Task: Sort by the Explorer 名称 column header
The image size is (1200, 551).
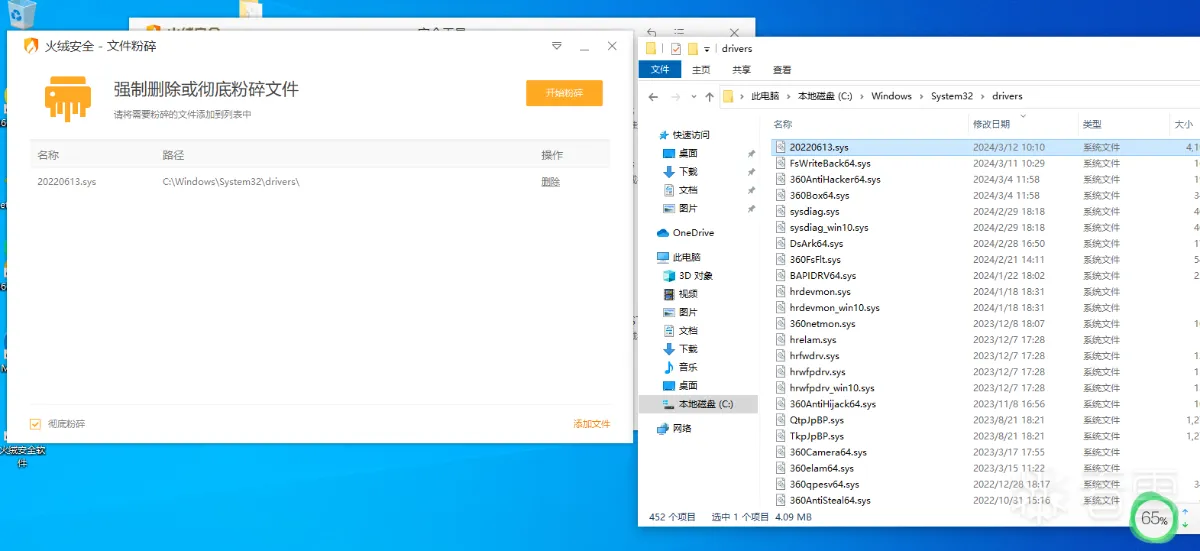Action: 868,124
